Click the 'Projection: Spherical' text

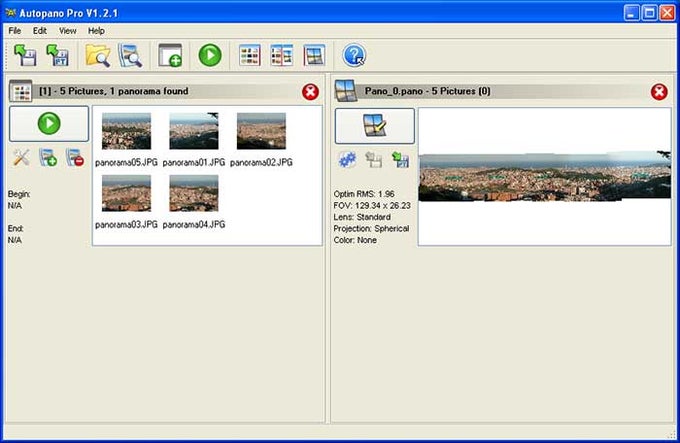371,228
